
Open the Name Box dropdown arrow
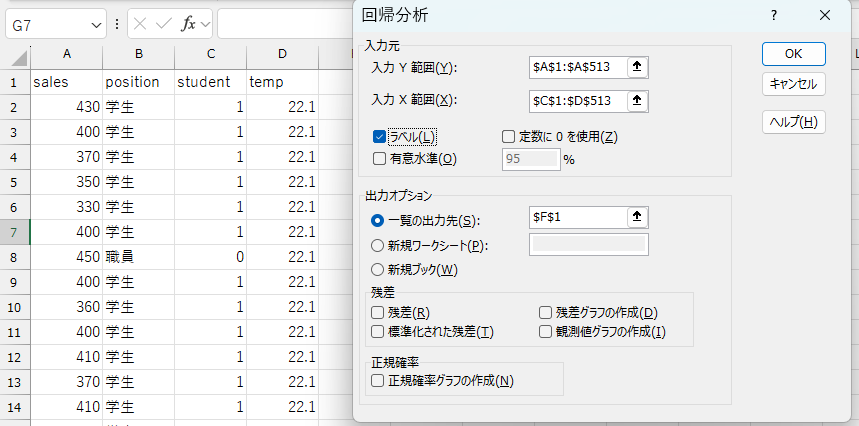(x=96, y=23)
